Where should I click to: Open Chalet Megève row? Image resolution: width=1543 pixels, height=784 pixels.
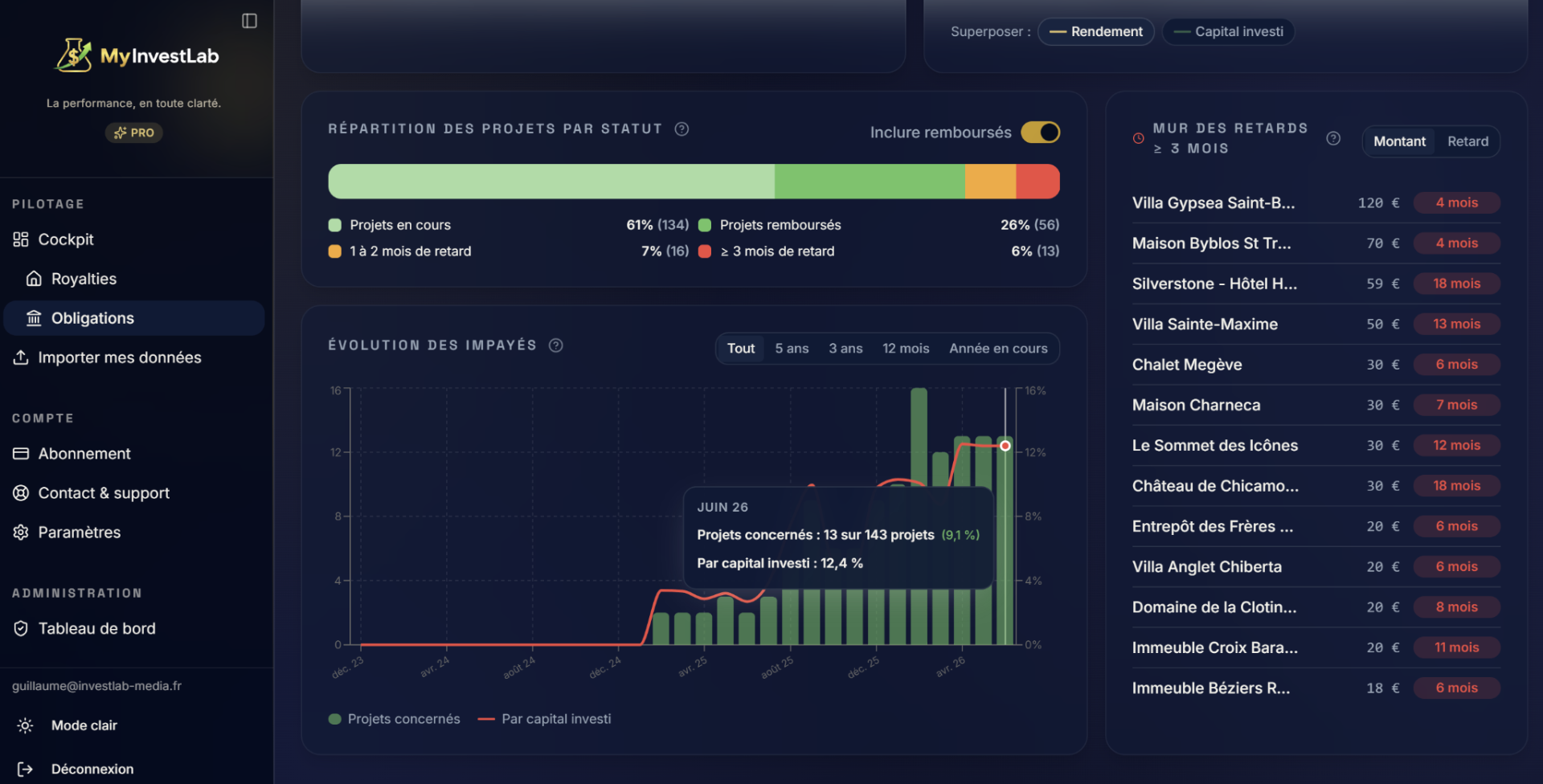point(1316,365)
